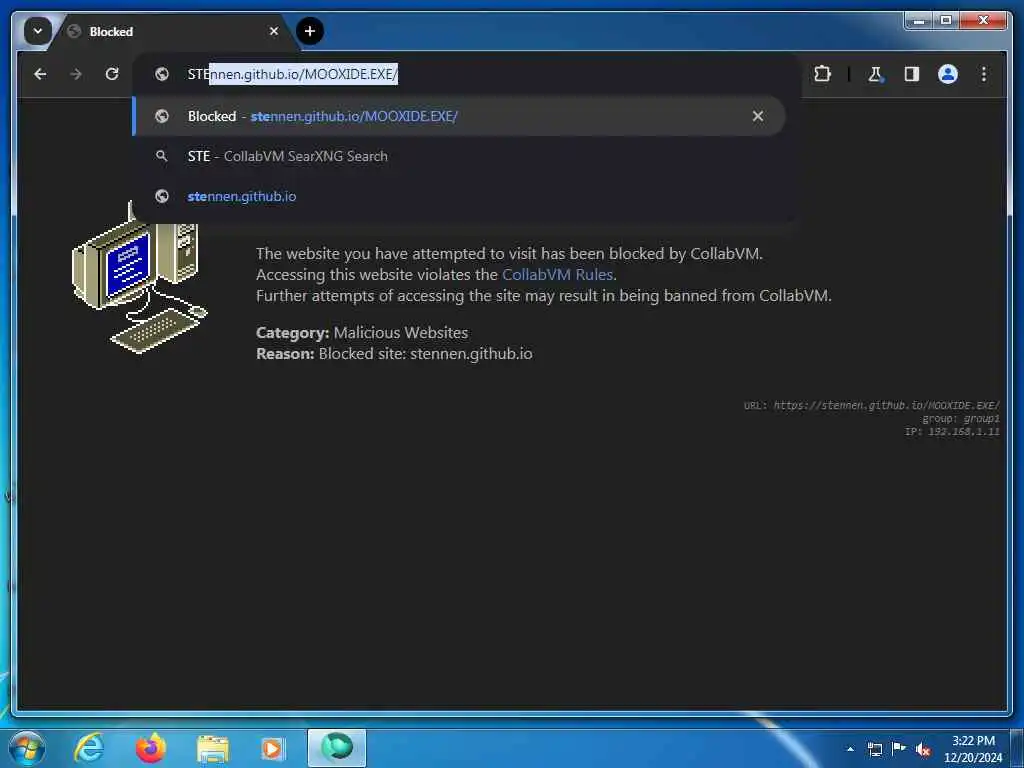Go back to the previous page
Viewport: 1024px width, 768px height.
[40, 74]
